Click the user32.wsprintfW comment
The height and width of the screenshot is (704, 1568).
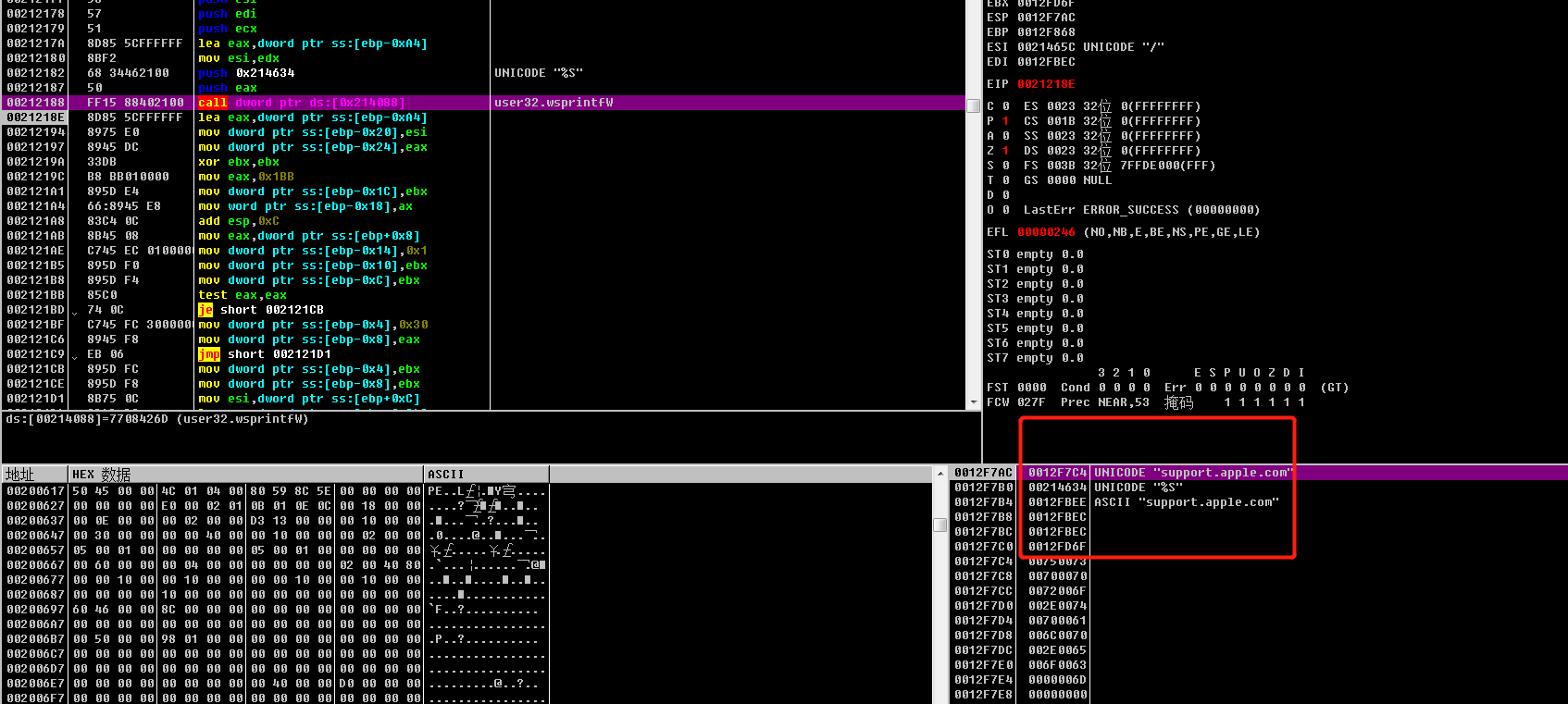tap(554, 103)
